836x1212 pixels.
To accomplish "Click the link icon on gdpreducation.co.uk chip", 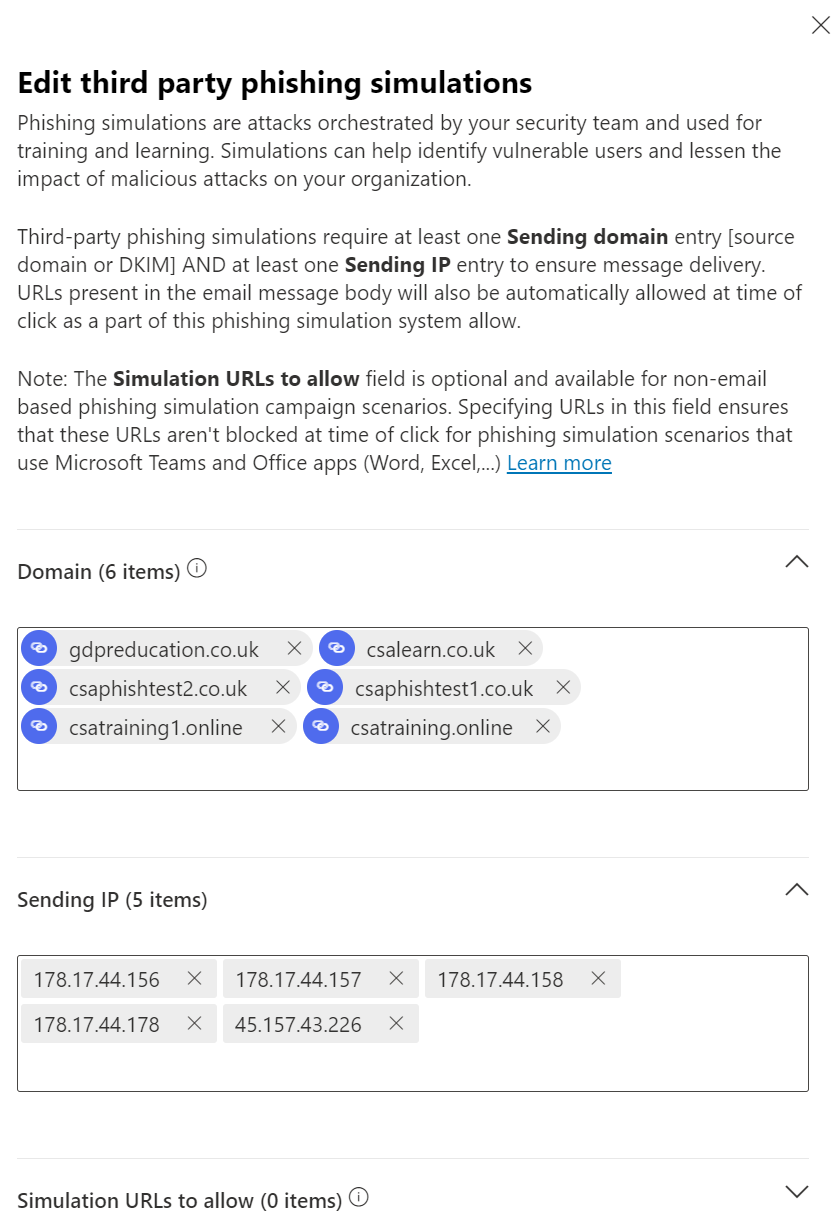I will pyautogui.click(x=39, y=648).
